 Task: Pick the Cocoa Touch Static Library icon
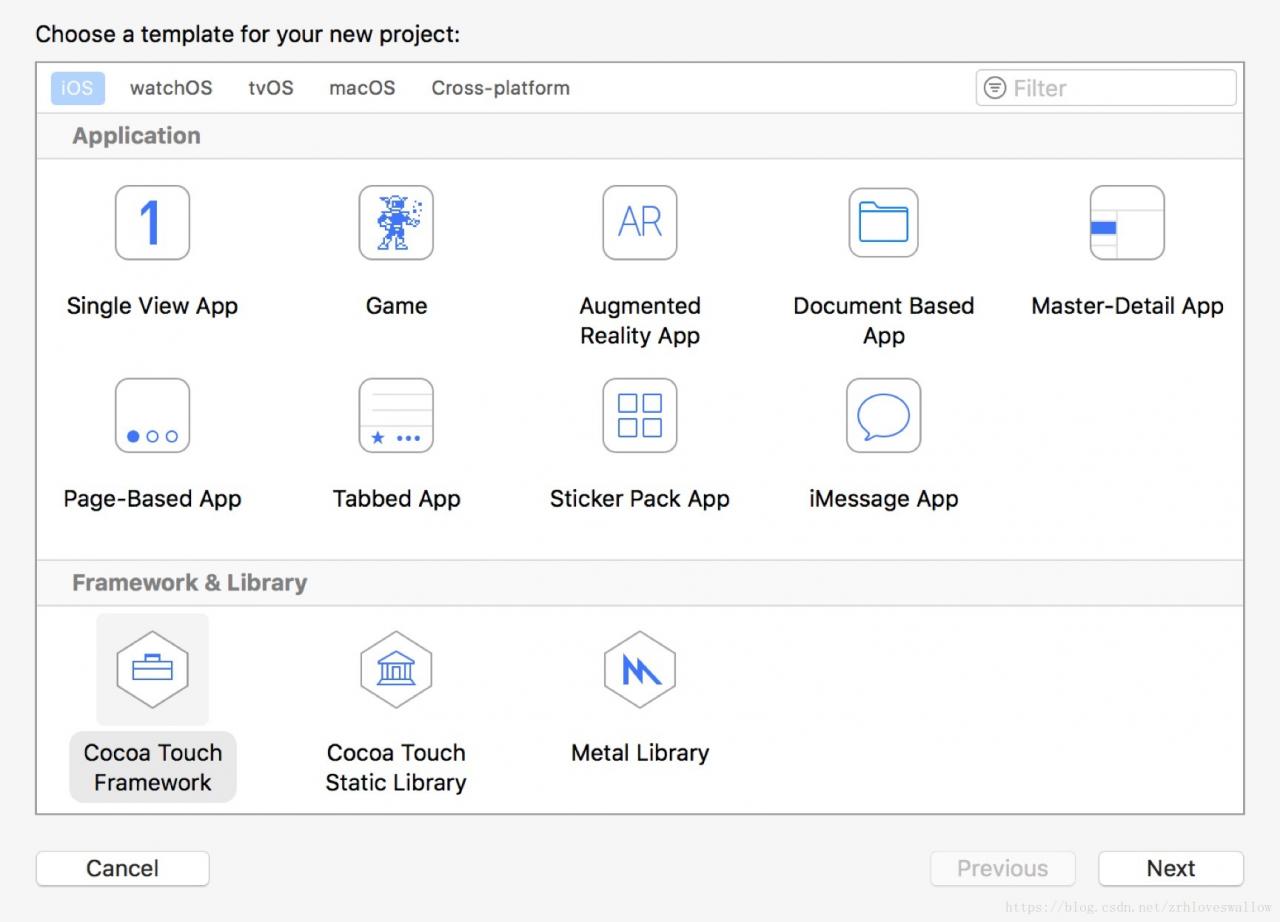396,669
